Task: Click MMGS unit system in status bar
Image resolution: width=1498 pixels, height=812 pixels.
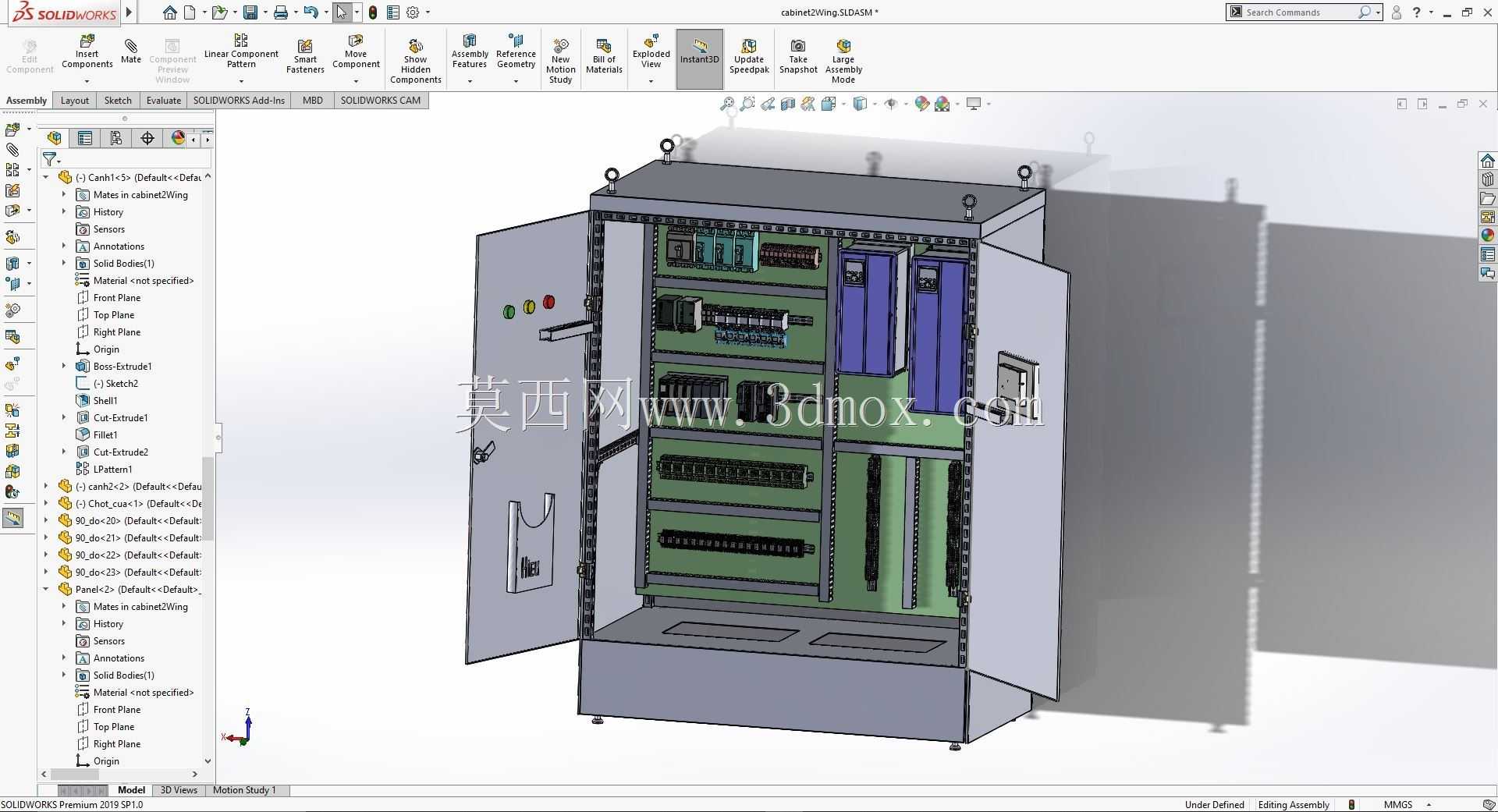Action: click(x=1397, y=805)
